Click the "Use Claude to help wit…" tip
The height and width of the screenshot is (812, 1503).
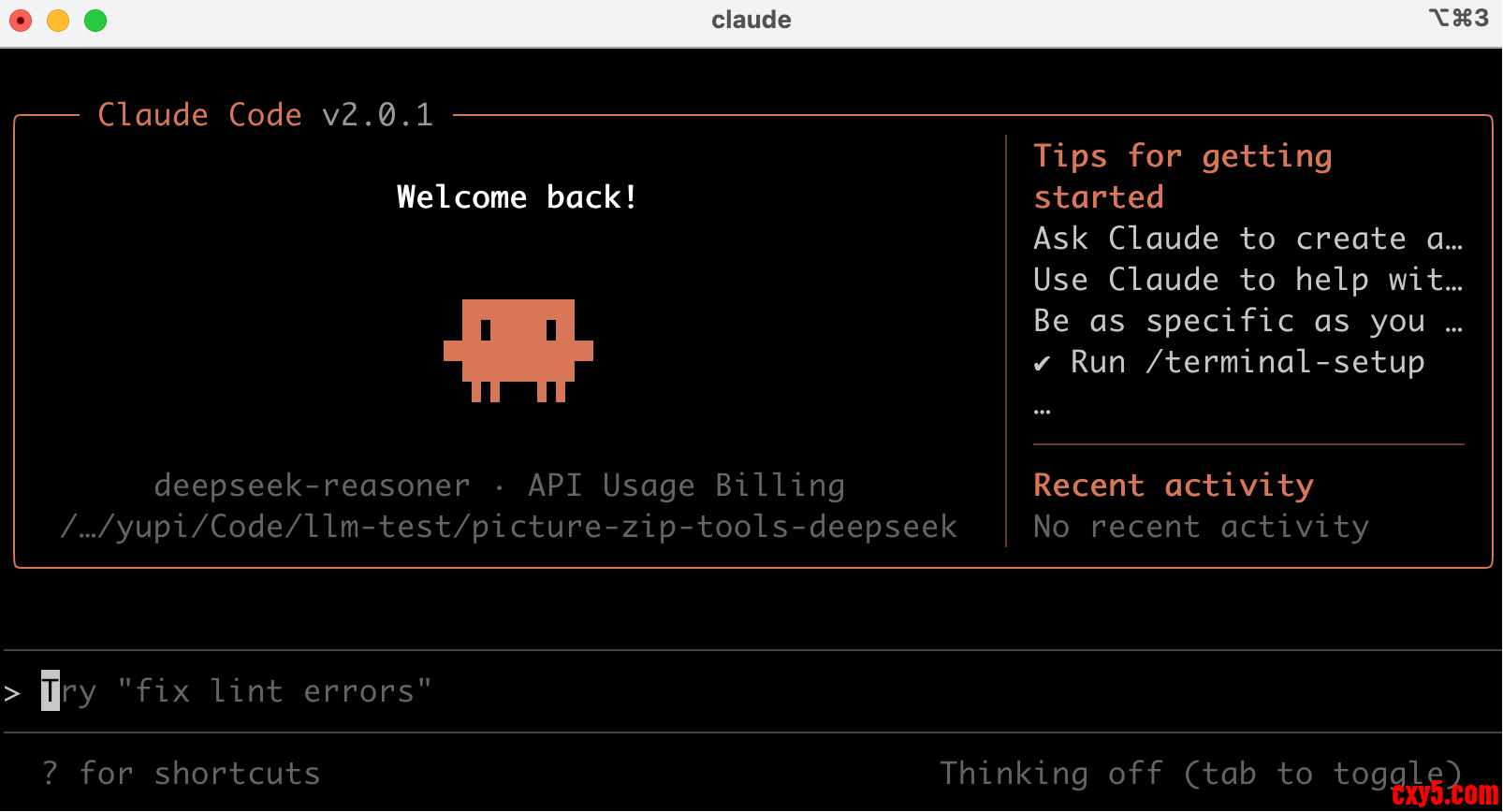tap(1248, 280)
